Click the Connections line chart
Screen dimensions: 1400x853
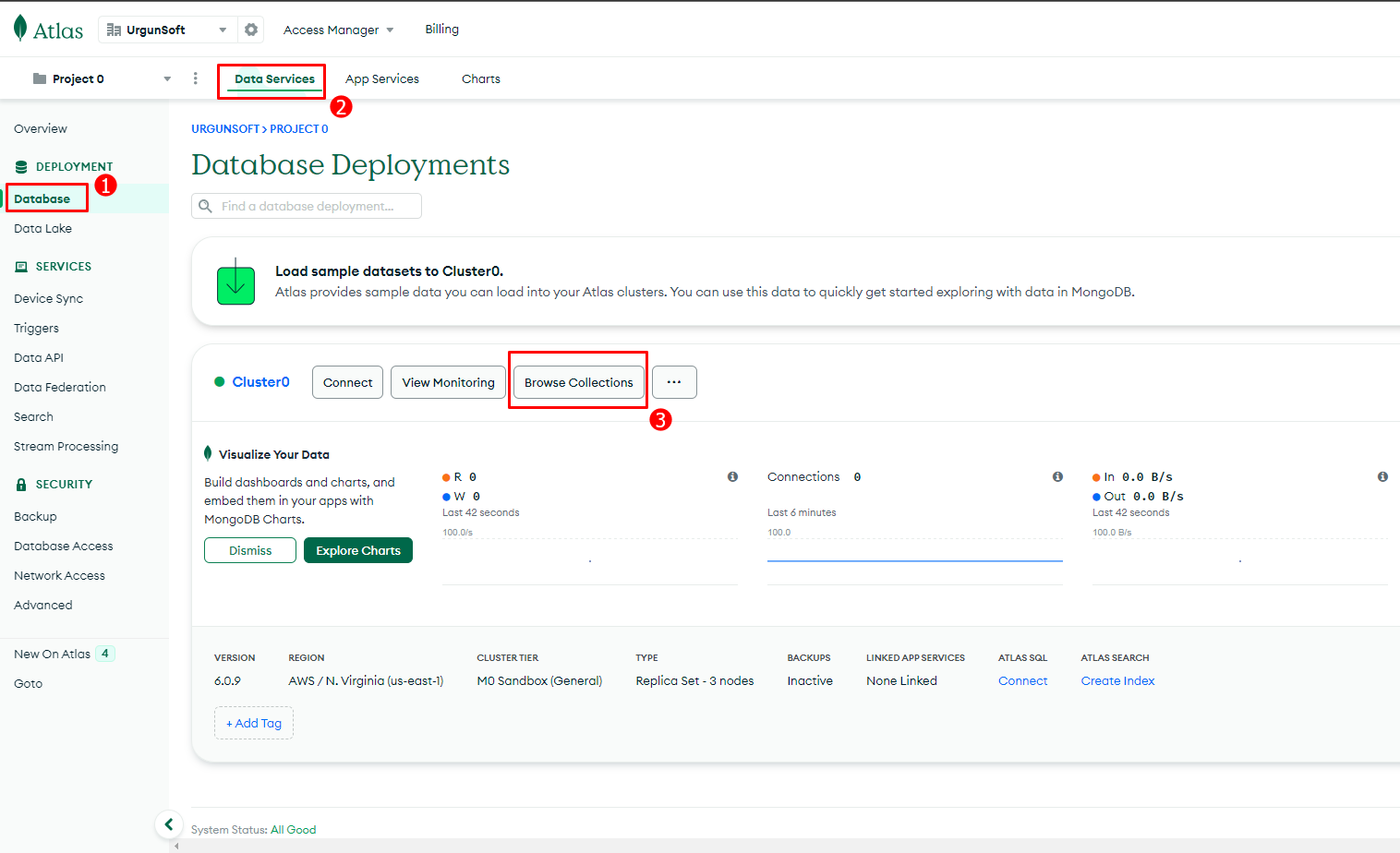coord(915,559)
